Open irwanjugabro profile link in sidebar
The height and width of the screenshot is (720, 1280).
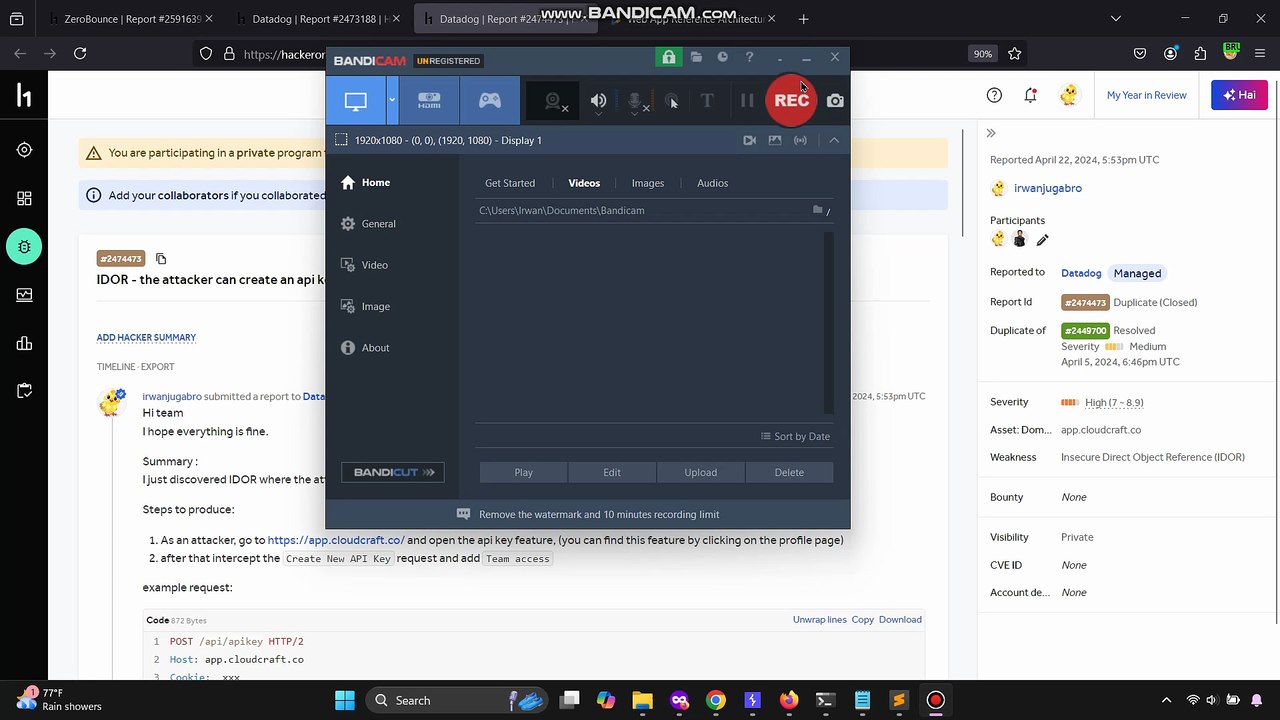(1048, 188)
